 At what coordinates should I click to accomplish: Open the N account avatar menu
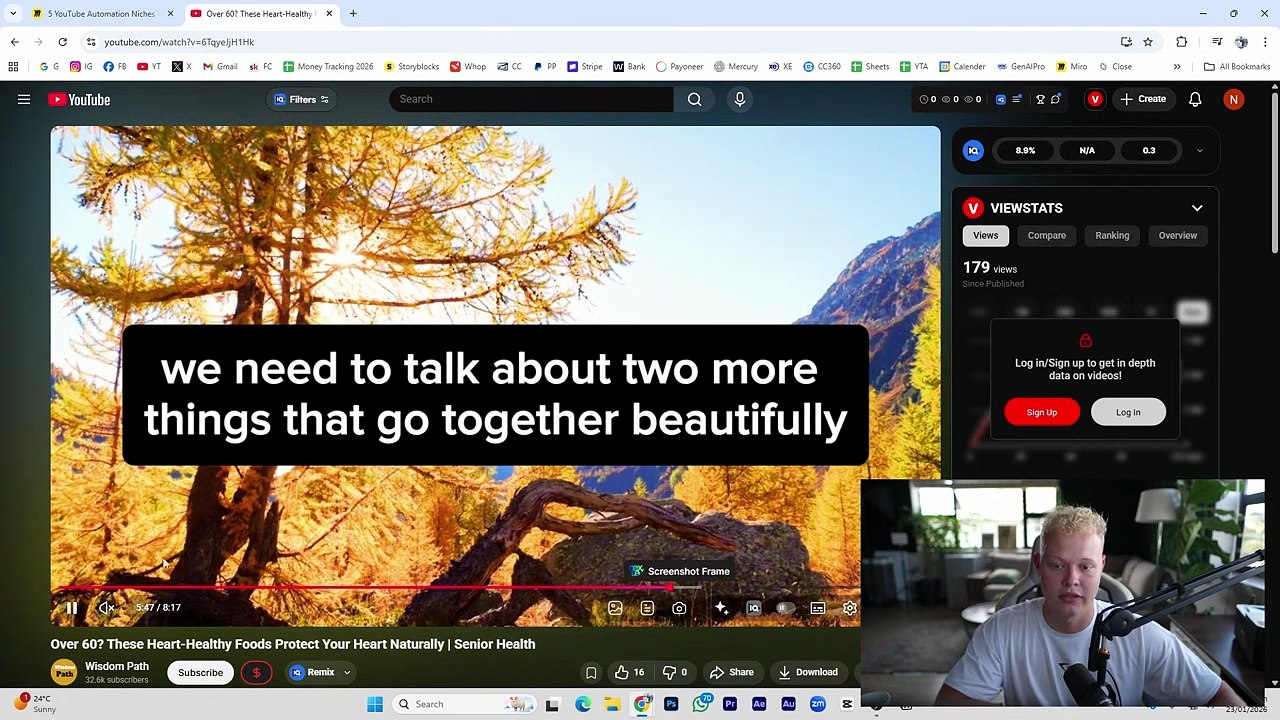[x=1234, y=99]
